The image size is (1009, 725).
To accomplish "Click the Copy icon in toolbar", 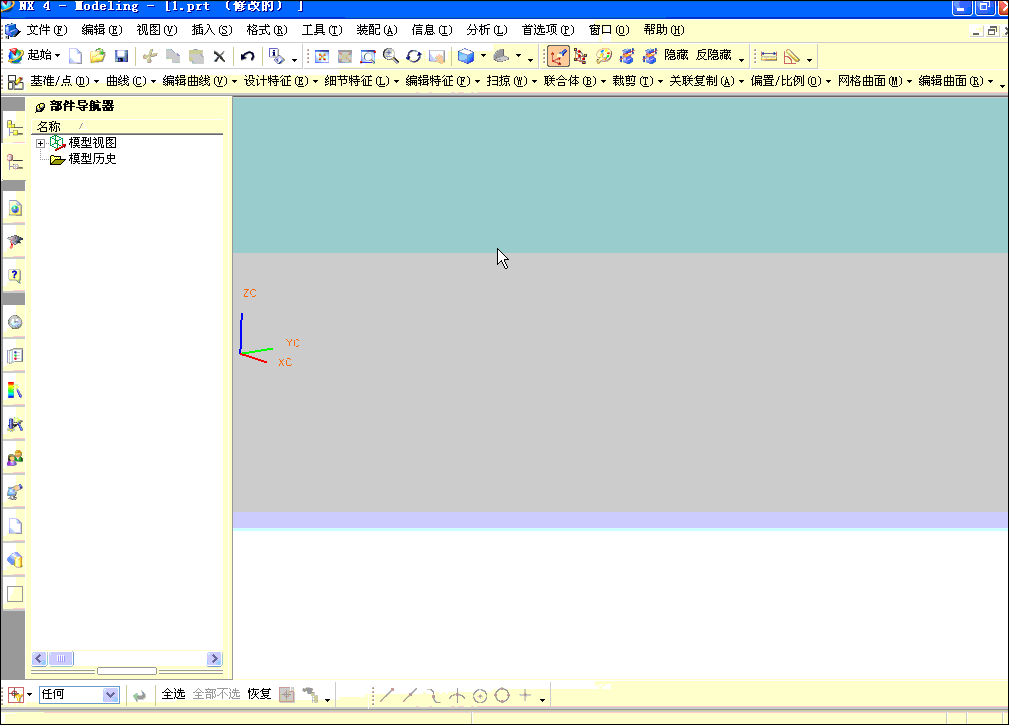I will 172,56.
